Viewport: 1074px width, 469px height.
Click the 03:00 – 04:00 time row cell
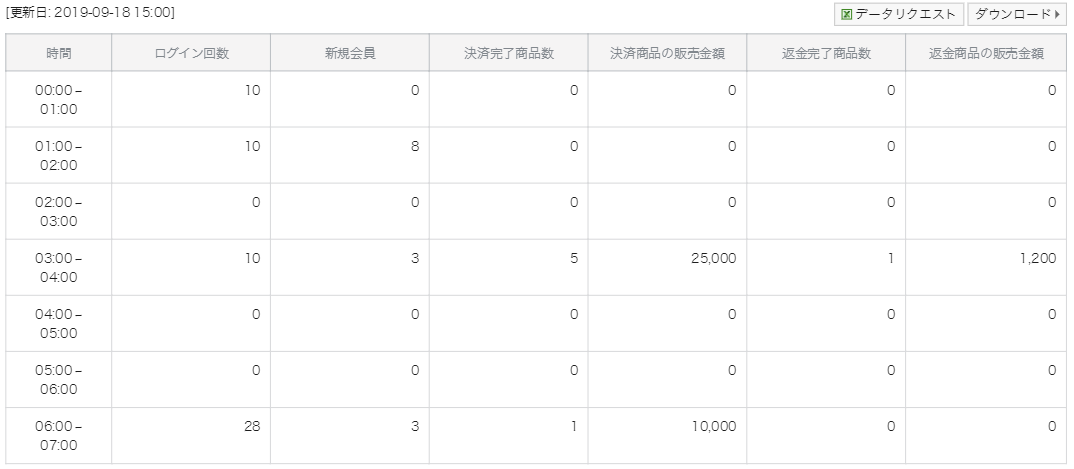pos(59,268)
